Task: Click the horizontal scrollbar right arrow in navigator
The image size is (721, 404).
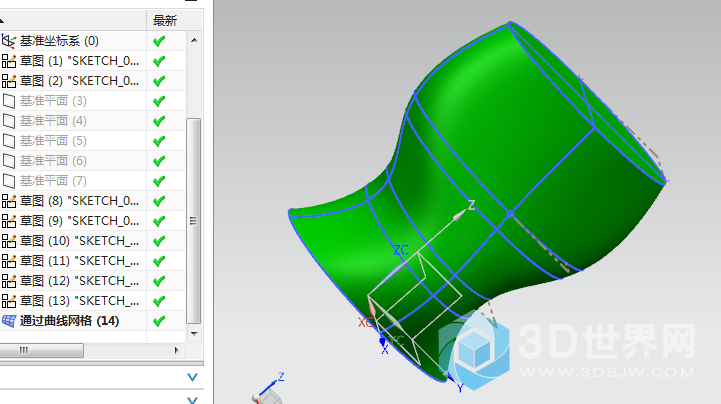Action: click(x=178, y=350)
